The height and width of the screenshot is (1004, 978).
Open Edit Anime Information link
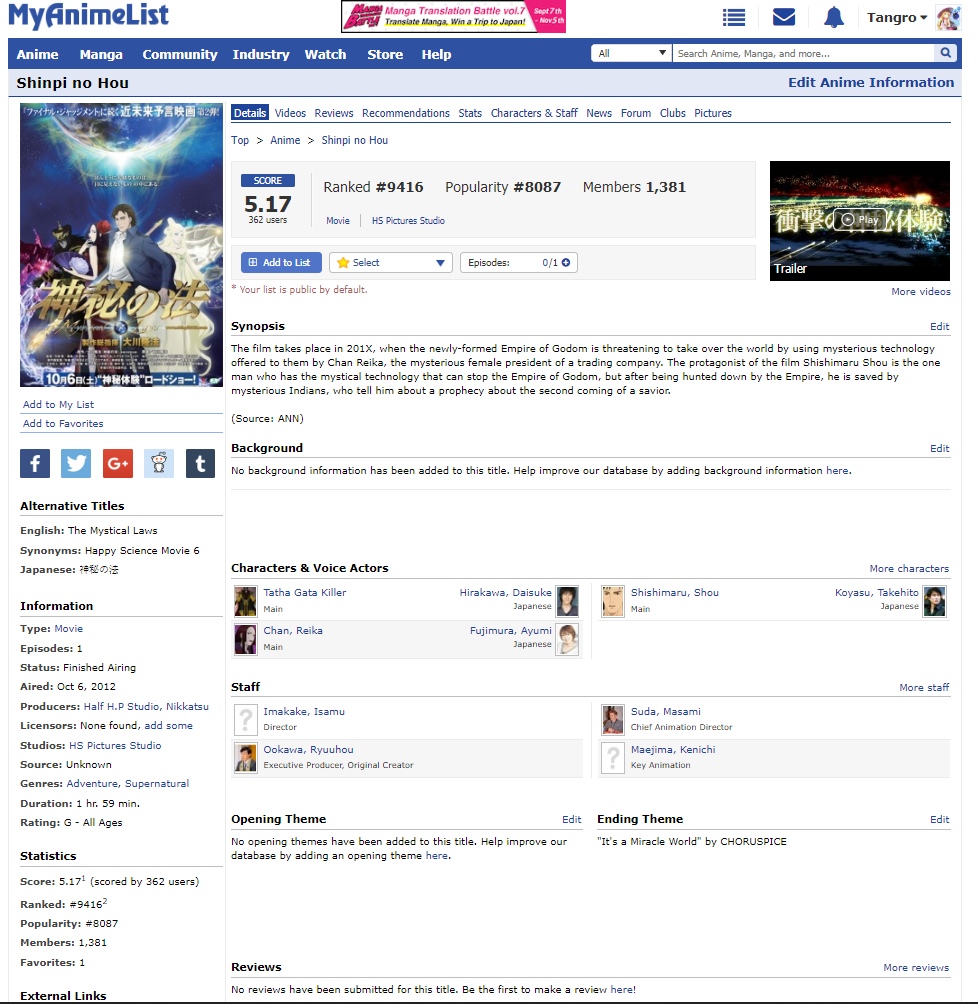[x=871, y=82]
